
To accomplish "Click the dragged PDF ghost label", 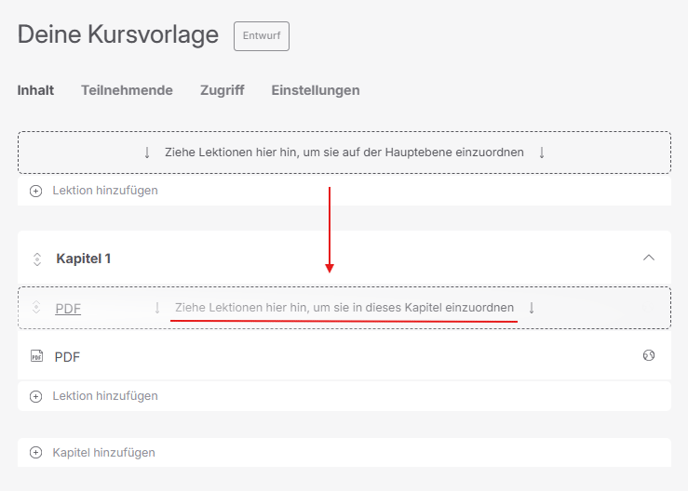I will click(68, 308).
